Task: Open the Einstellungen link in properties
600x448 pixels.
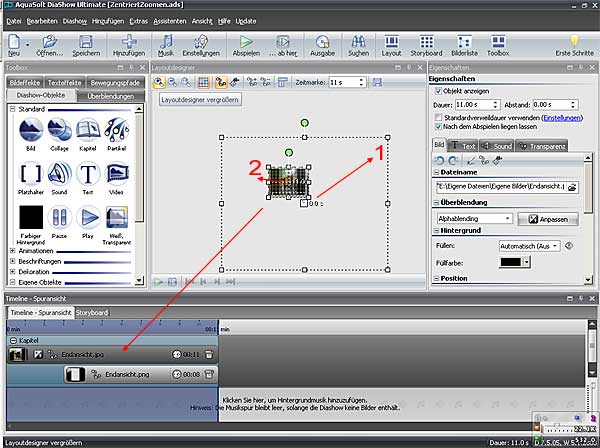Action: click(563, 117)
